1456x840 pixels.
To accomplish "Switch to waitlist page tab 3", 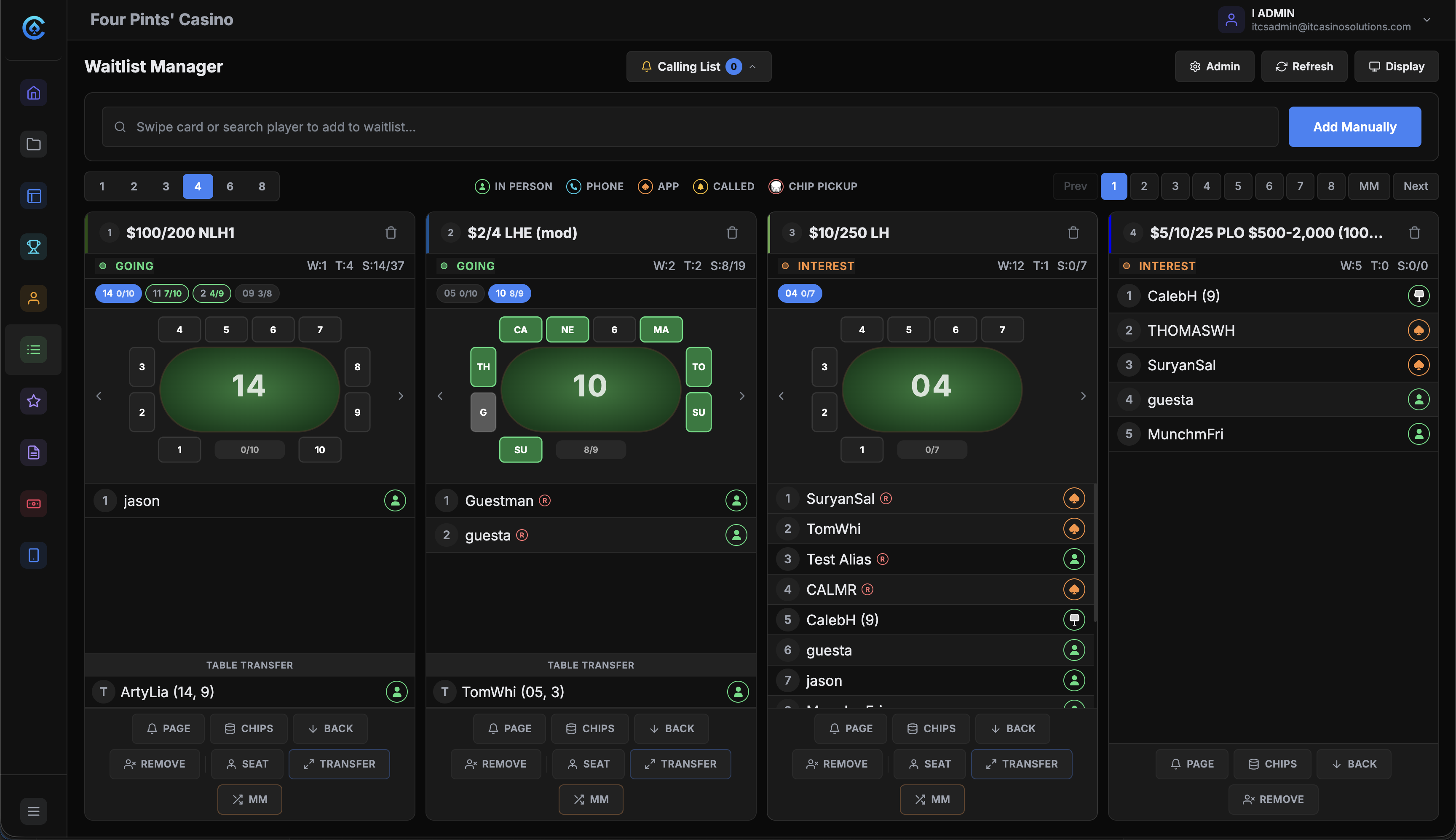I will [1175, 186].
